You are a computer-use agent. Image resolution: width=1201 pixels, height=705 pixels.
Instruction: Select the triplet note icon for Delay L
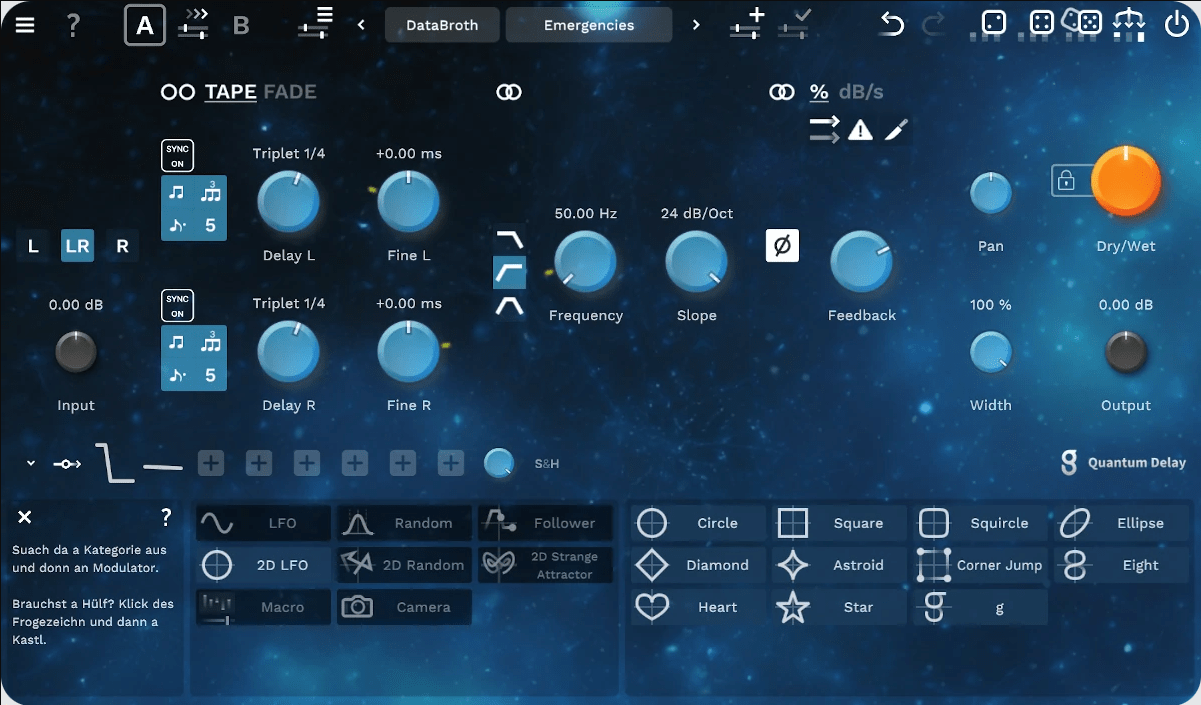pos(210,192)
